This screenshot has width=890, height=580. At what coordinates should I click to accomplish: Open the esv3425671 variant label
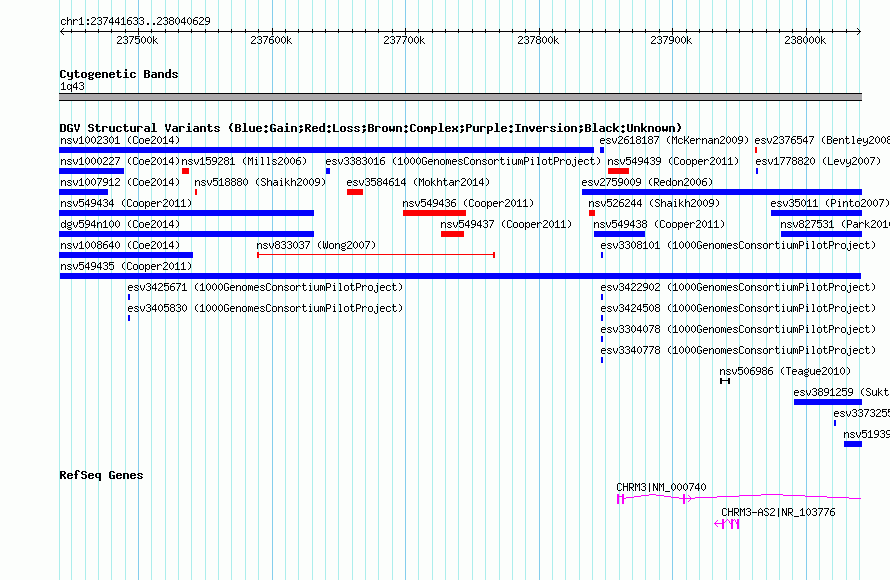click(x=265, y=287)
